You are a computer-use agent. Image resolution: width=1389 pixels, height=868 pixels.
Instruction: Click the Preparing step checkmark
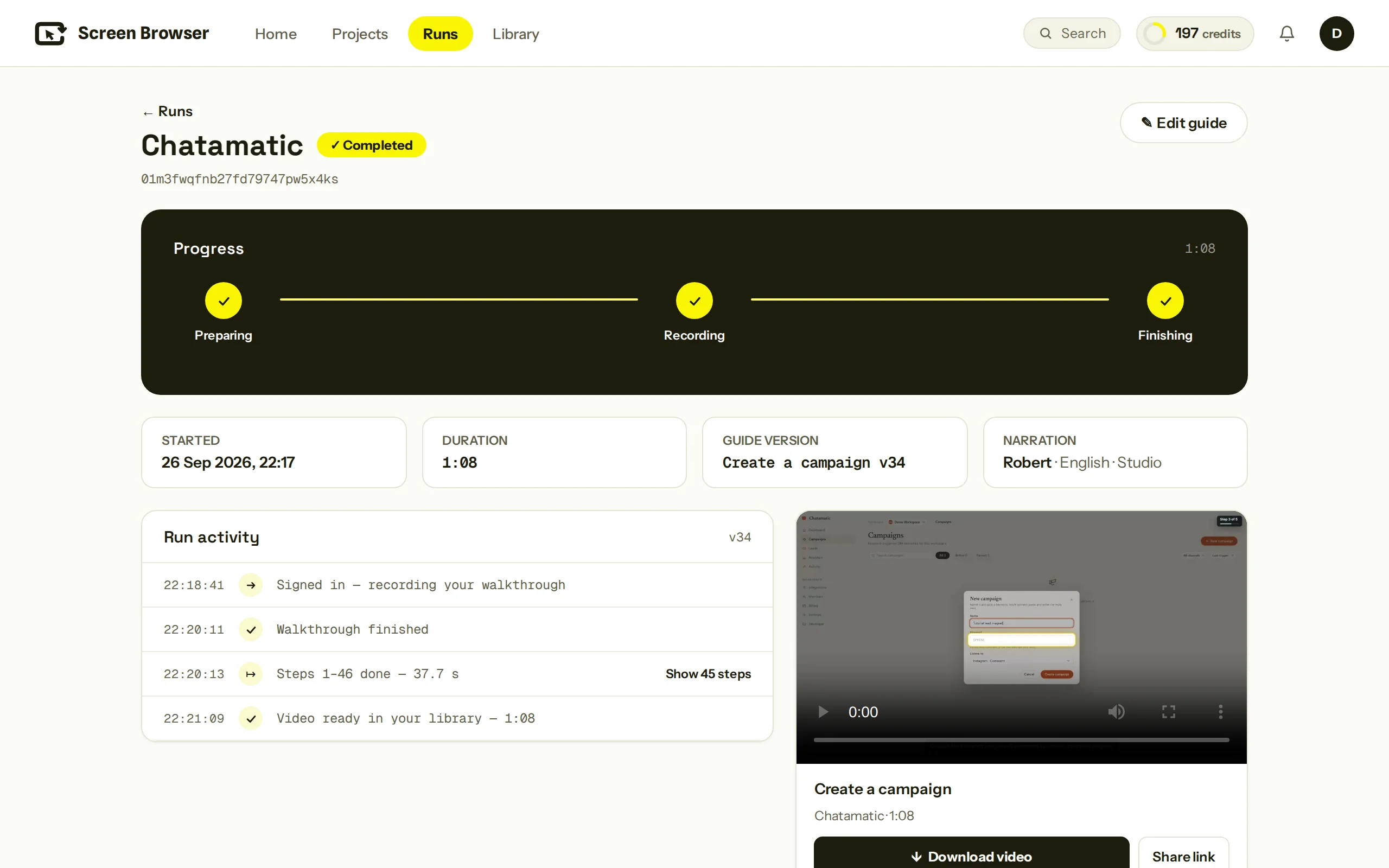click(x=224, y=300)
